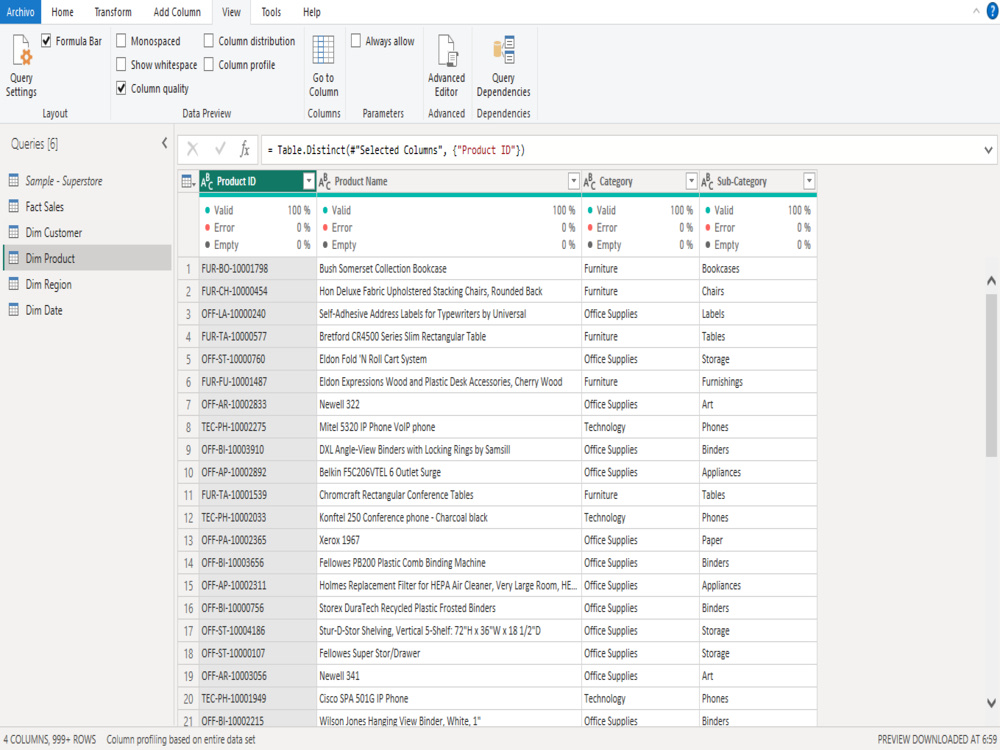Click the ABC type icon of Category
The image size is (1000, 750).
point(590,182)
